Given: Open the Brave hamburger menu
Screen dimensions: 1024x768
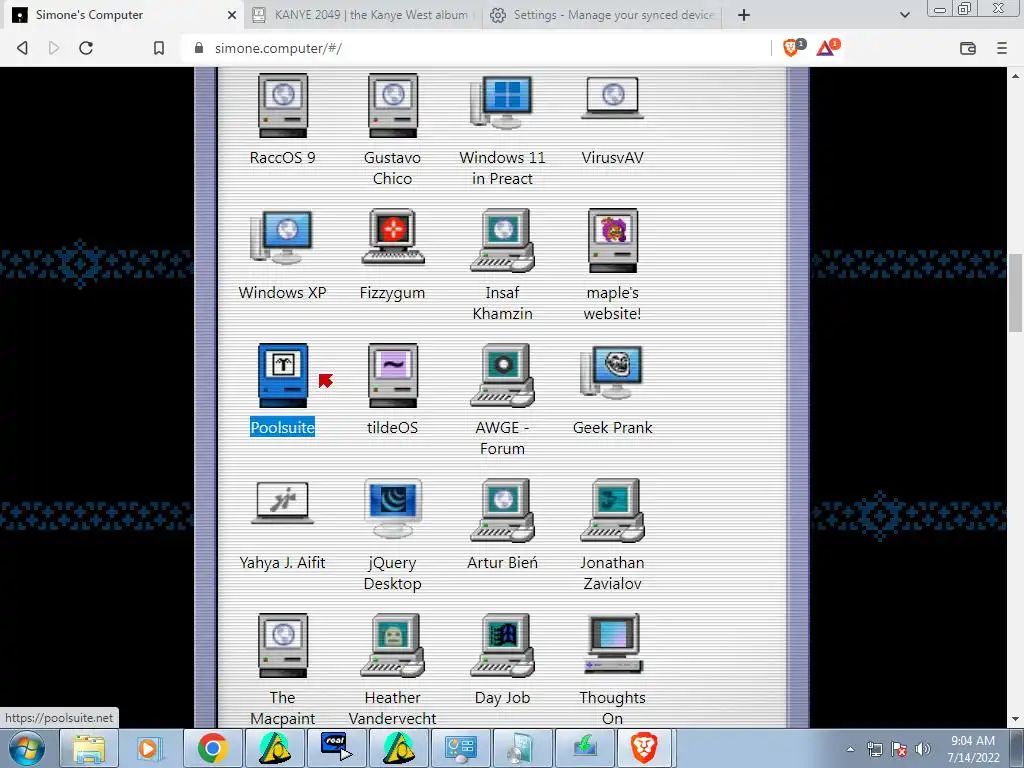Looking at the screenshot, I should click(x=1002, y=48).
